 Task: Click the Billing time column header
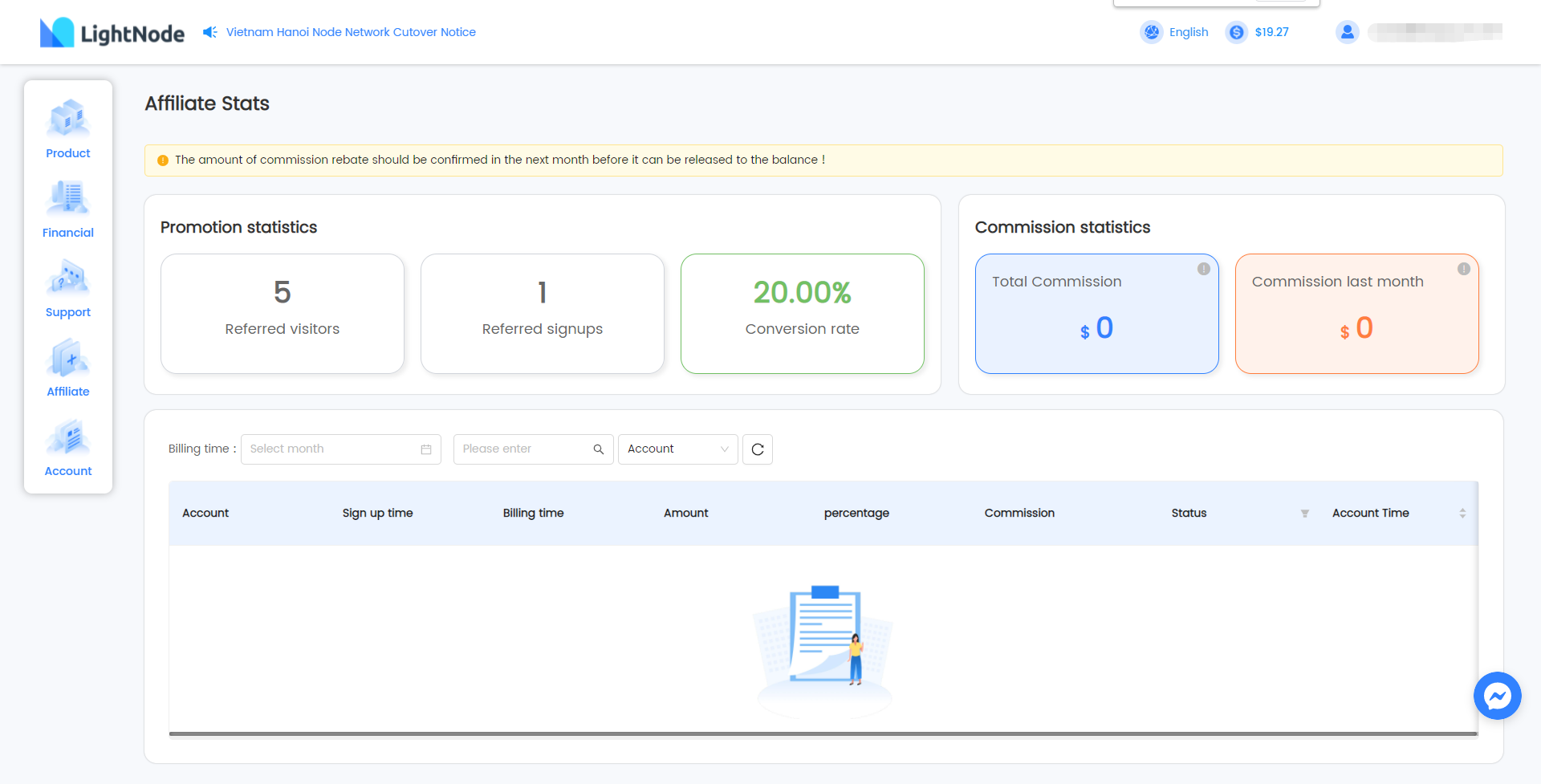tap(534, 513)
